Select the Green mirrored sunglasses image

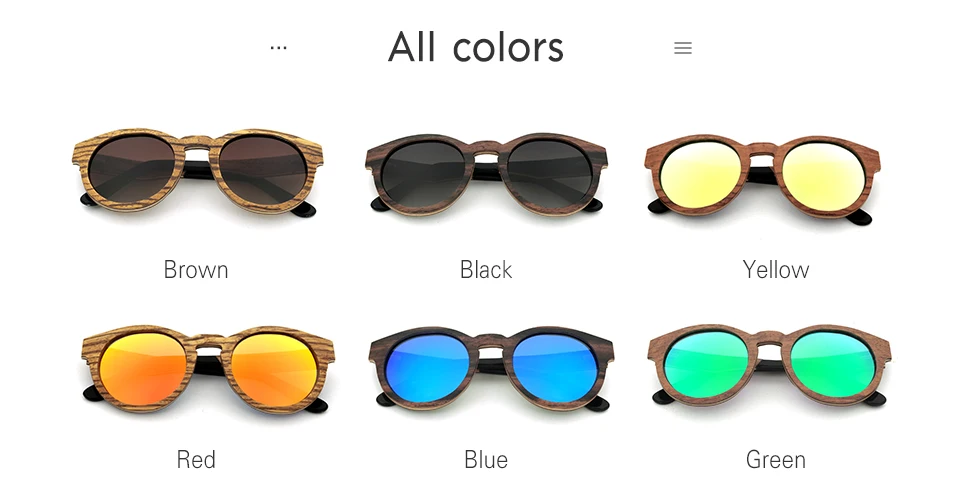pyautogui.click(x=769, y=366)
